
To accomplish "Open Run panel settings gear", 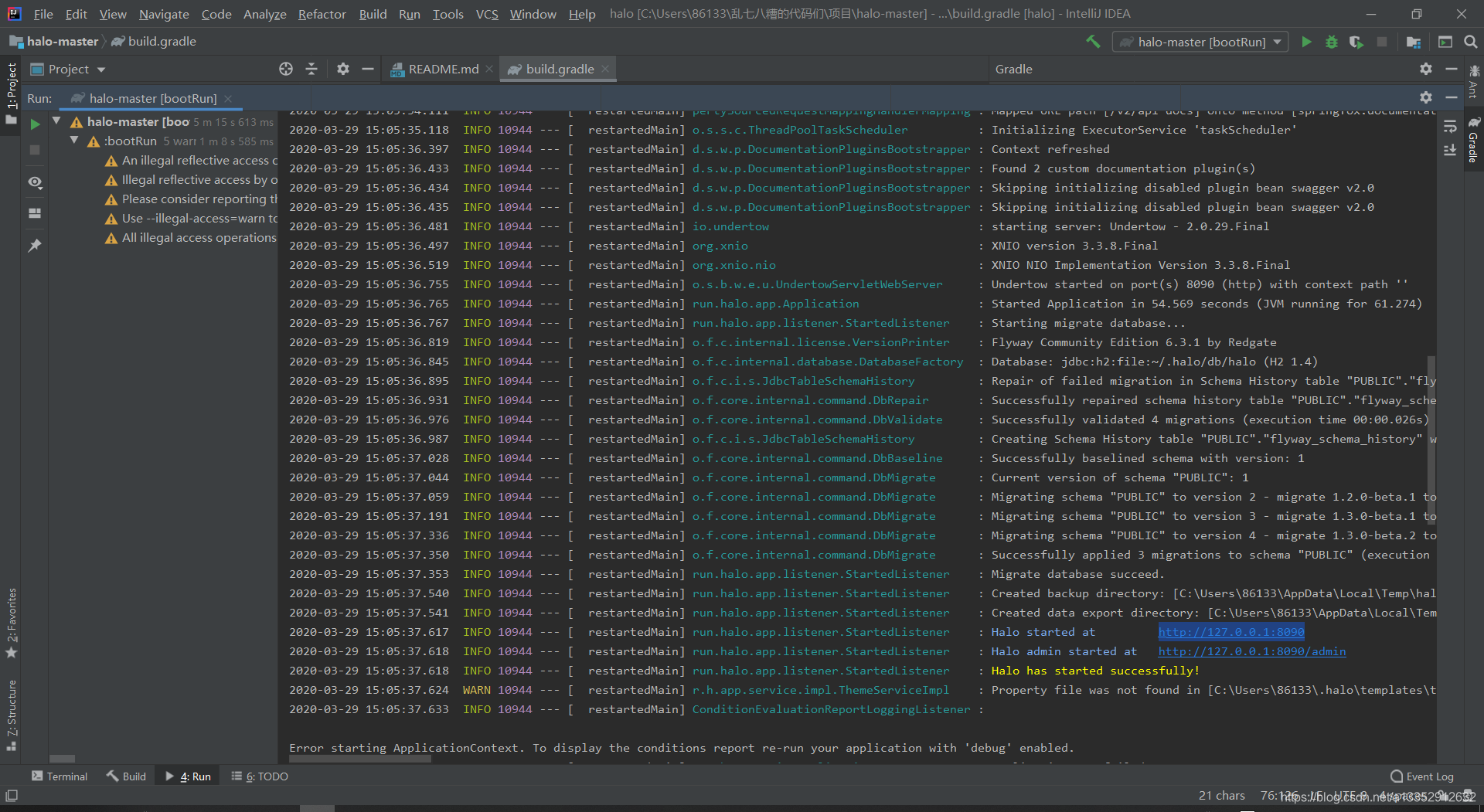I will click(1426, 97).
